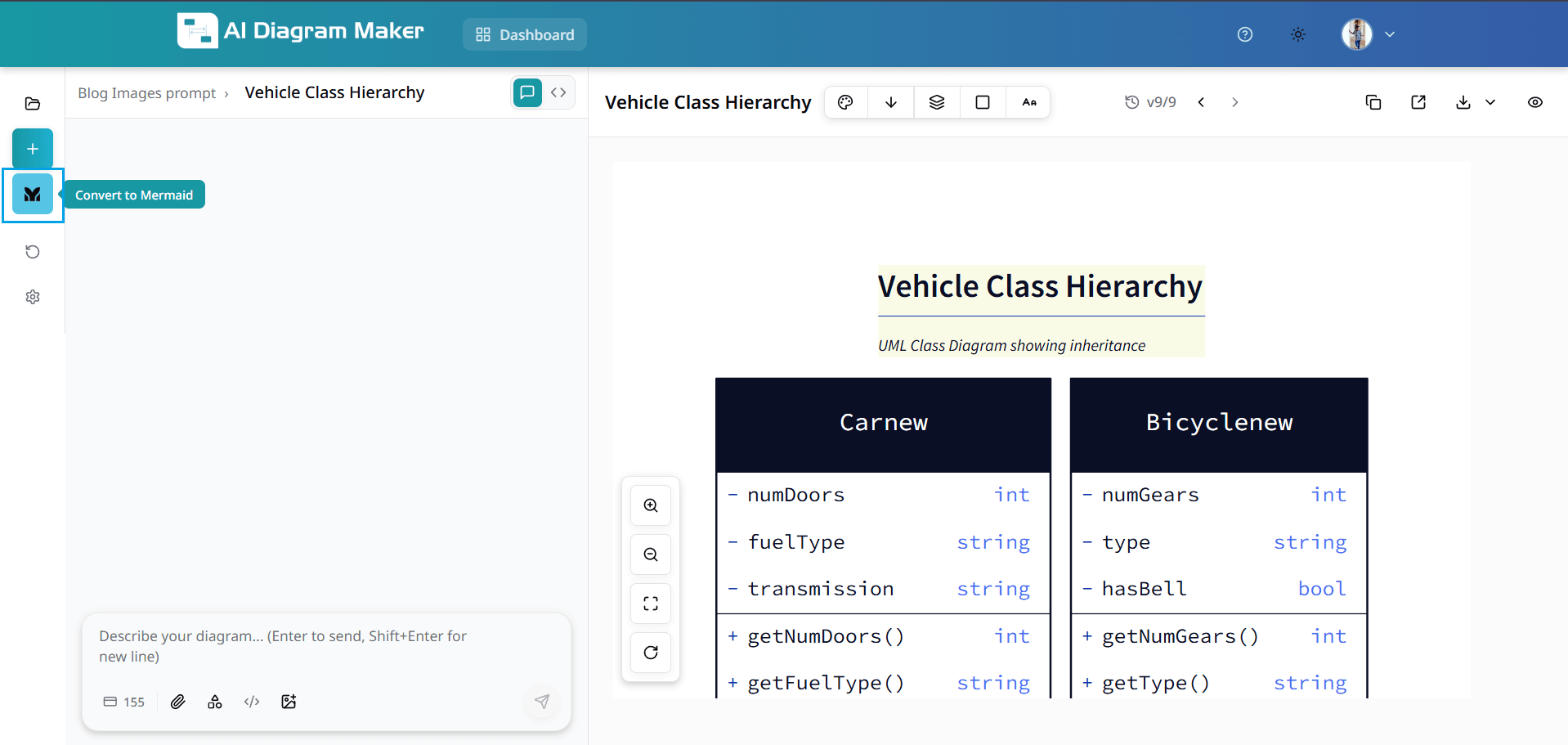Open the color theme palette
The height and width of the screenshot is (745, 1568).
(x=845, y=101)
